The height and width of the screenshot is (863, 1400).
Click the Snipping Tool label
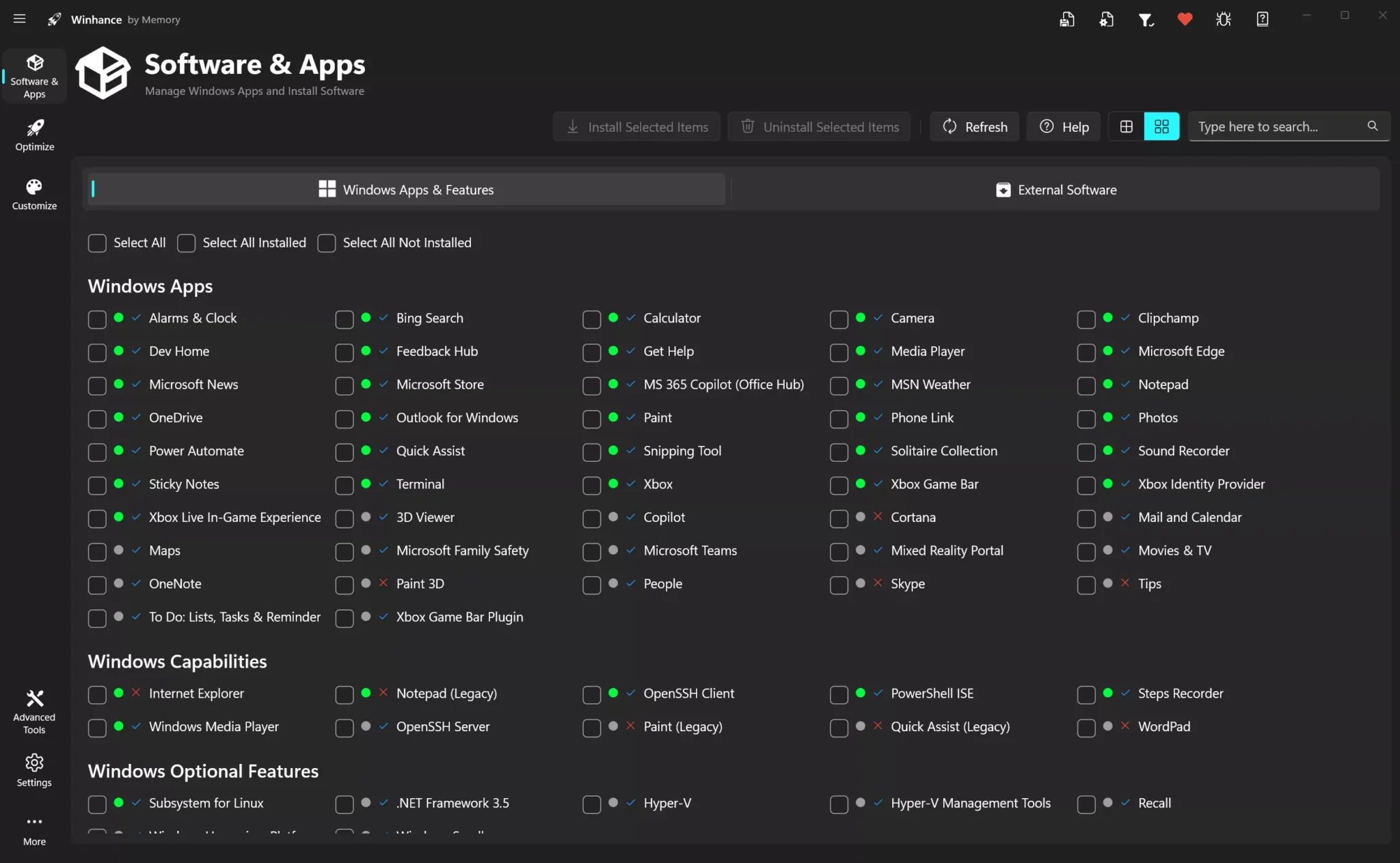(682, 450)
